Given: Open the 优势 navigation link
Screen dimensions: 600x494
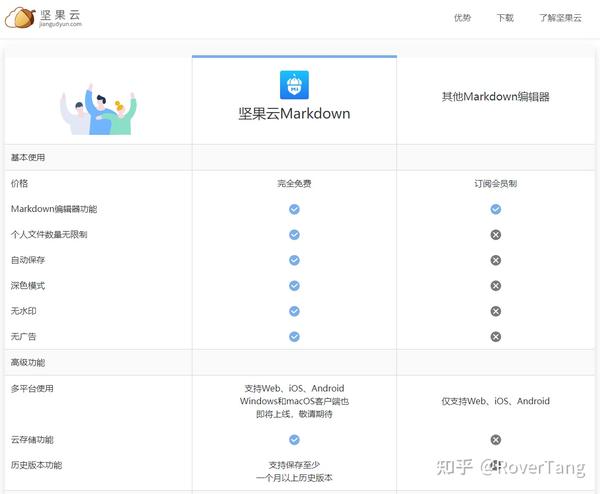Looking at the screenshot, I should point(462,18).
